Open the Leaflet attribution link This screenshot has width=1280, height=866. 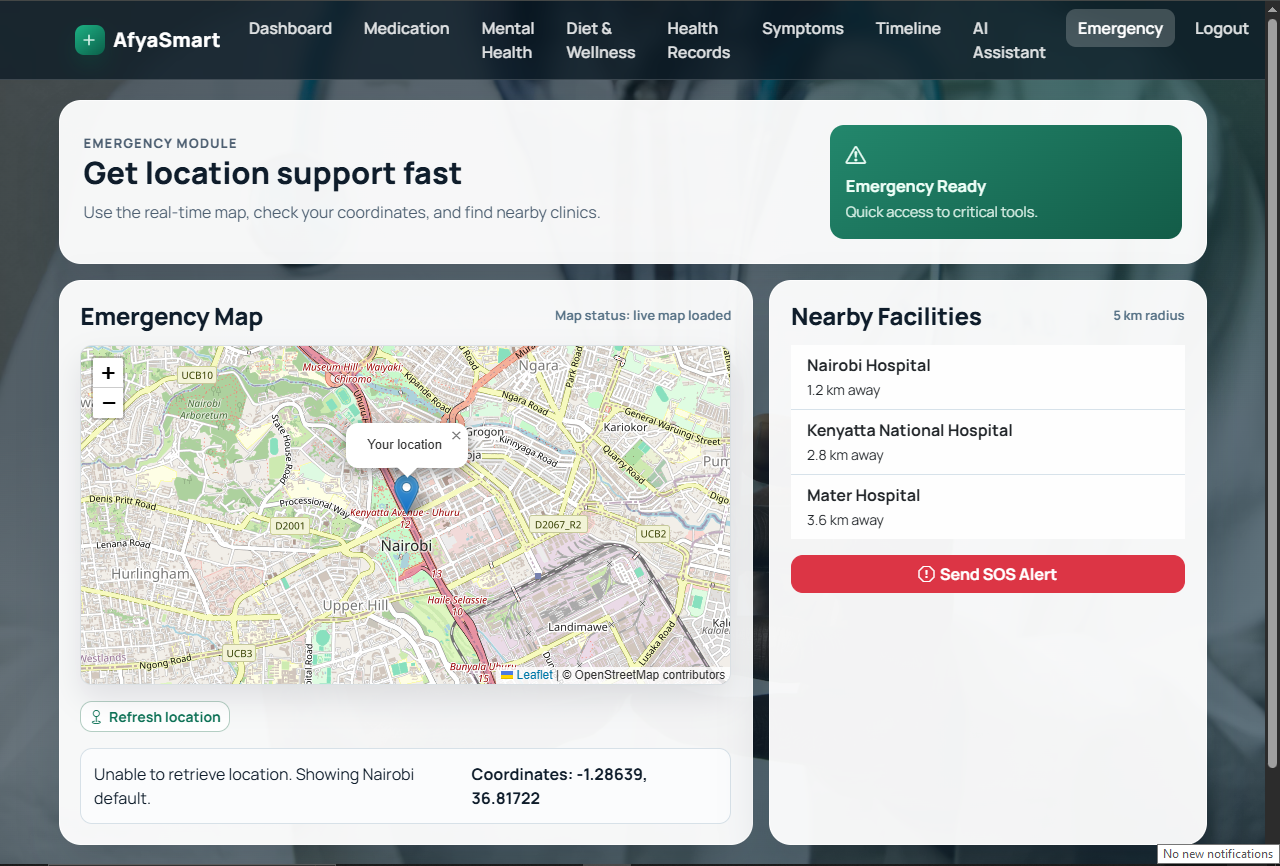(x=534, y=675)
